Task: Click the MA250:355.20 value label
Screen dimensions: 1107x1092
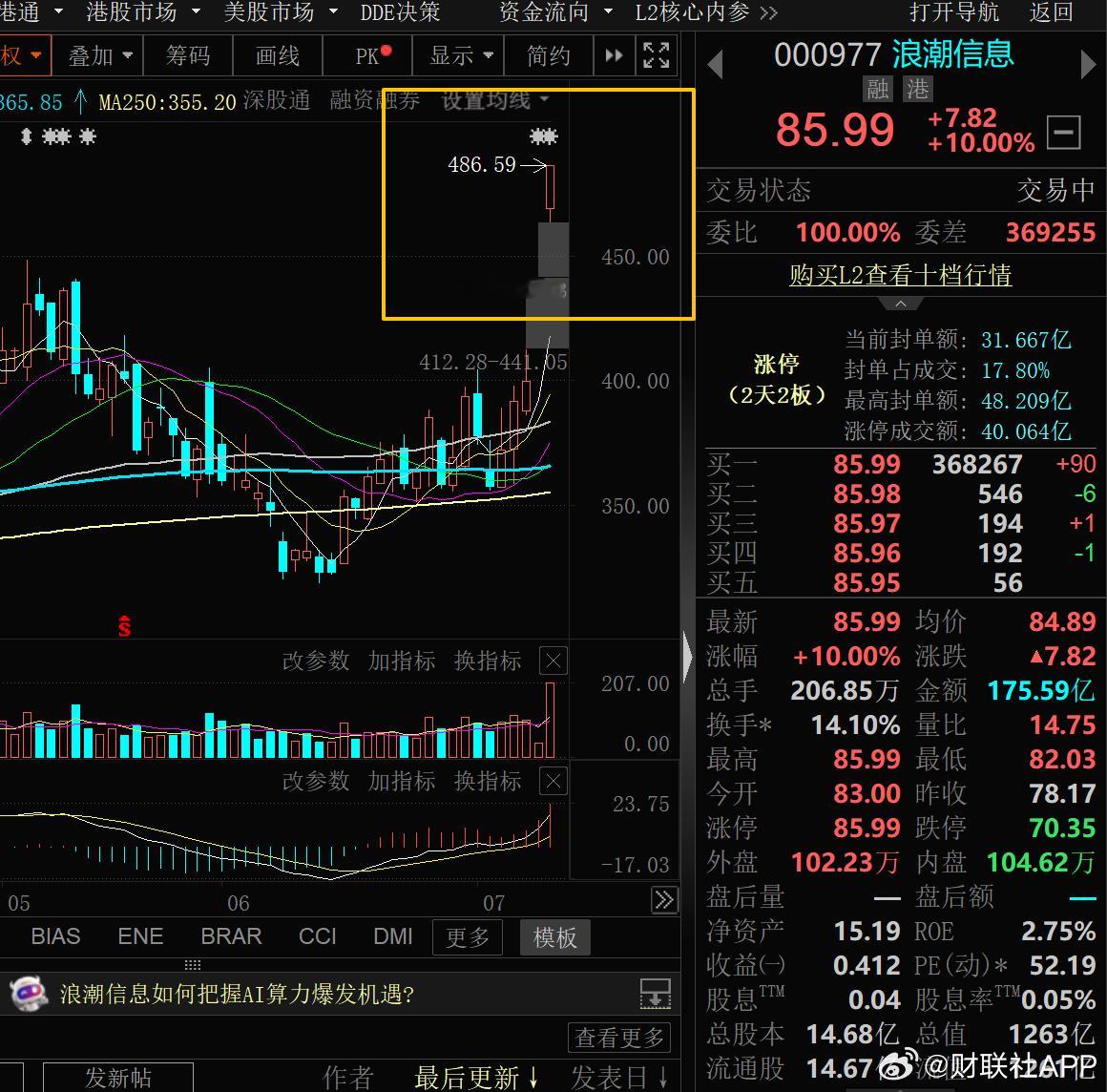Action: tap(167, 102)
